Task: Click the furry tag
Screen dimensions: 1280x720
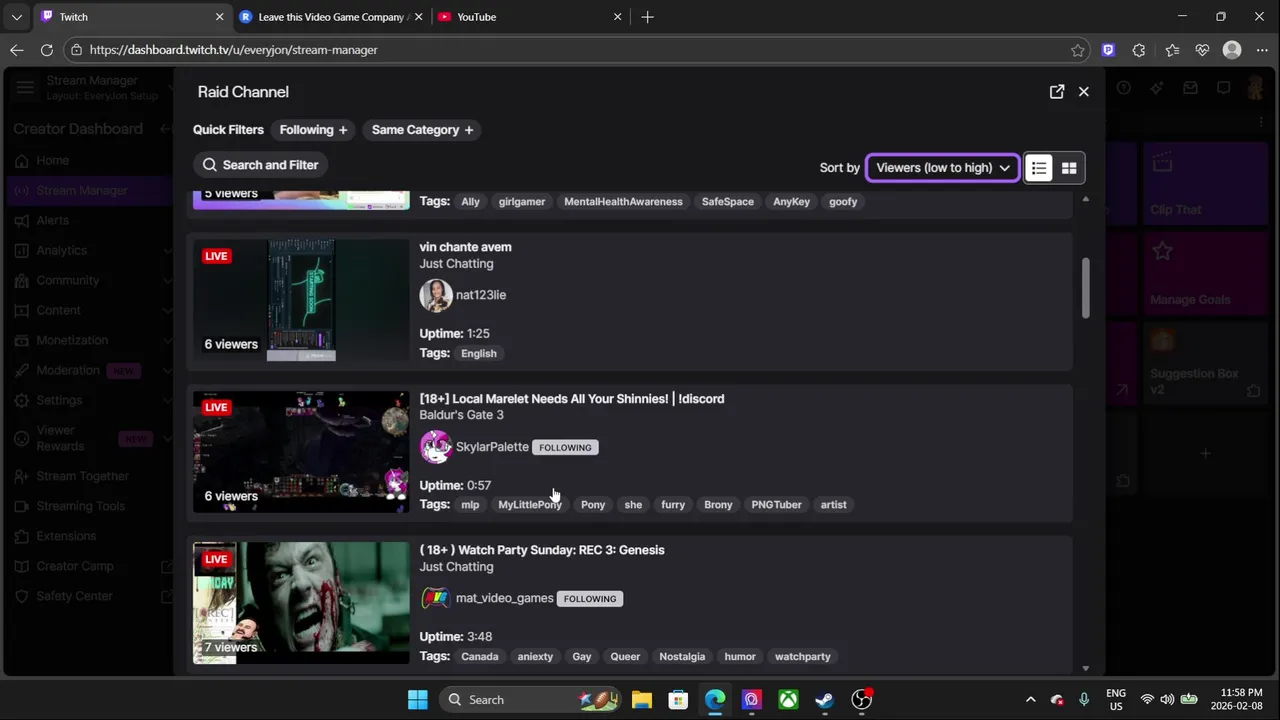Action: point(673,505)
